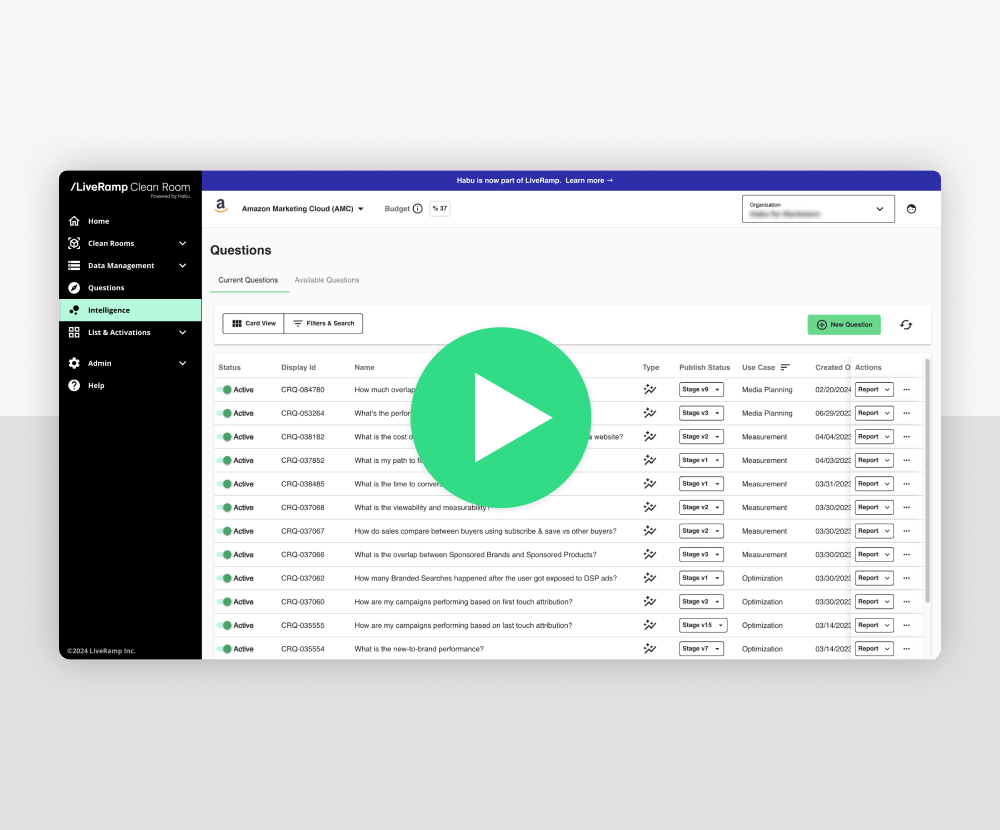Open Help question mark icon

click(74, 385)
